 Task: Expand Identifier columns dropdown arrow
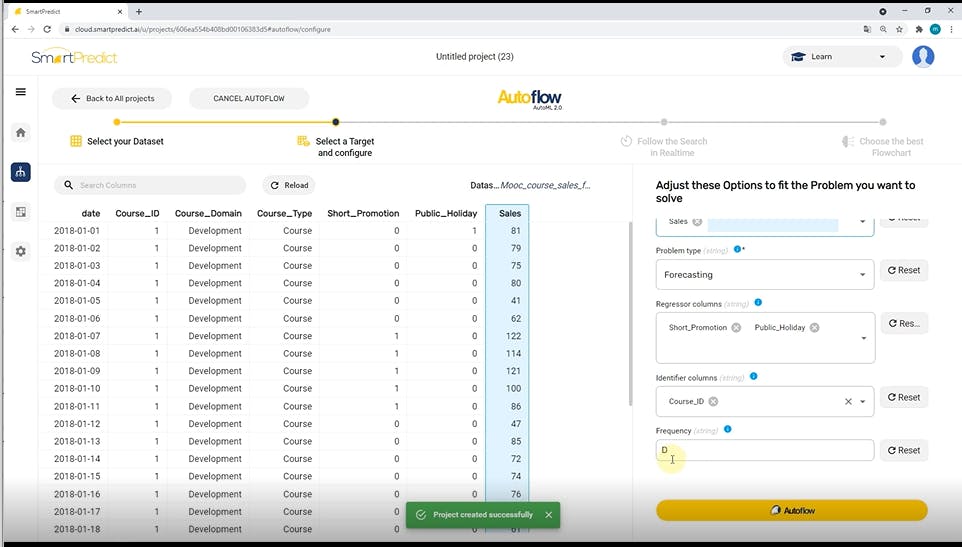pyautogui.click(x=863, y=402)
